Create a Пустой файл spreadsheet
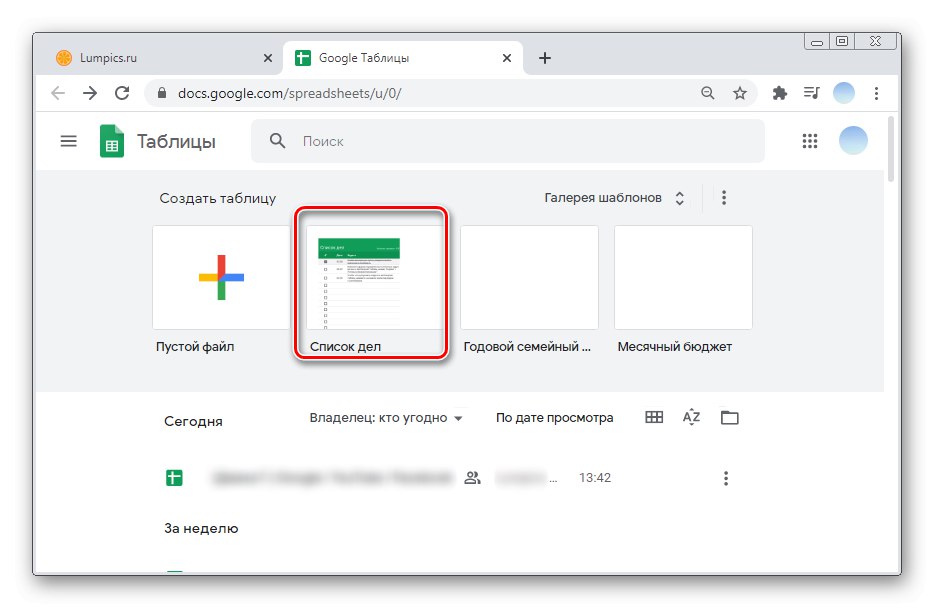Image resolution: width=934 pixels, height=608 pixels. tap(220, 277)
